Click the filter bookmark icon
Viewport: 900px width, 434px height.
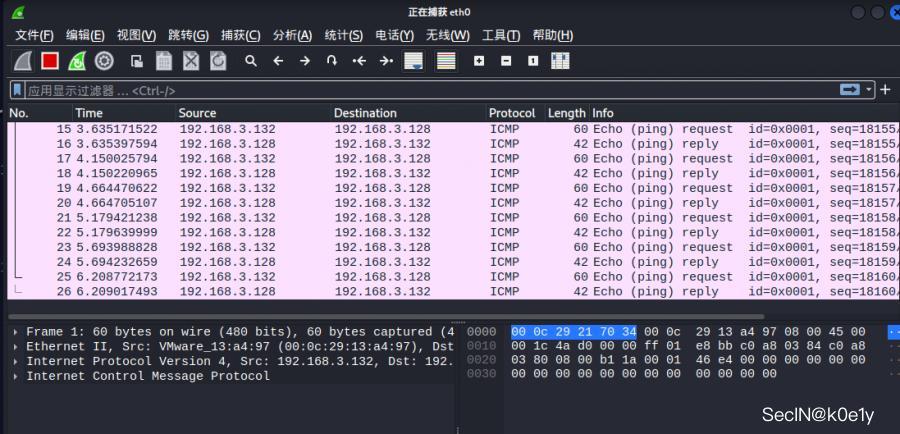pyautogui.click(x=18, y=90)
